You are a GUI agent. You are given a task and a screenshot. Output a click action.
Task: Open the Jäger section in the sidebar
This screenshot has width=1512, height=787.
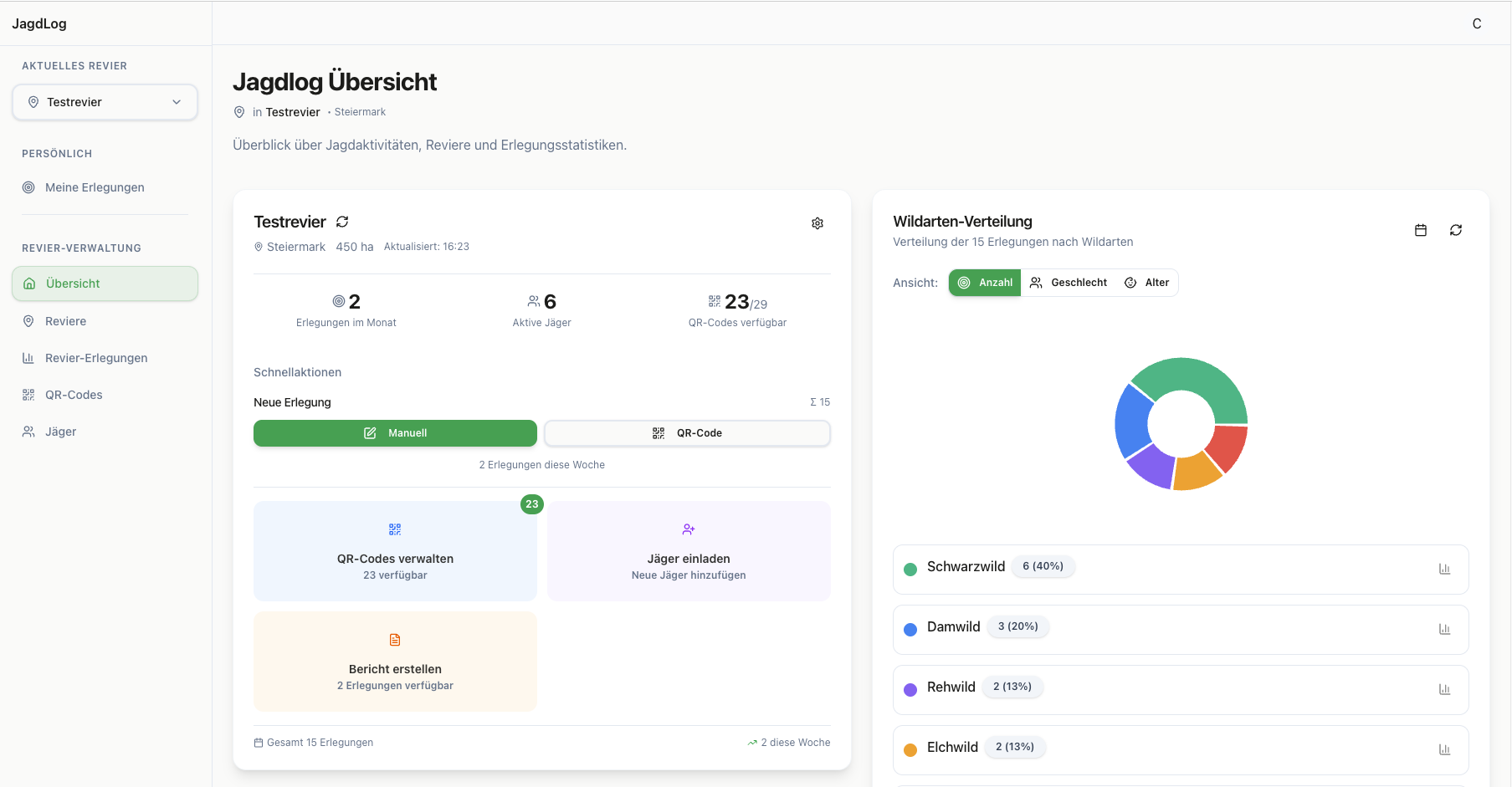click(x=59, y=432)
